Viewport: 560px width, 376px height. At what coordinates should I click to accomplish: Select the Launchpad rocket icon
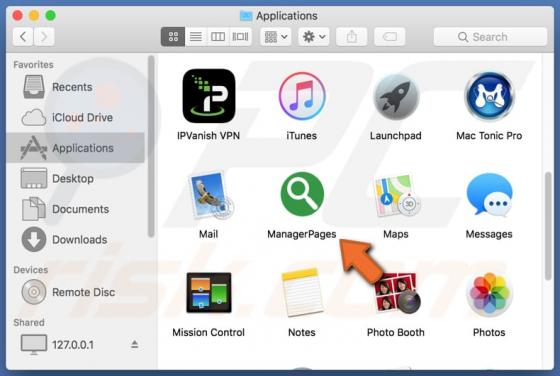pyautogui.click(x=396, y=97)
